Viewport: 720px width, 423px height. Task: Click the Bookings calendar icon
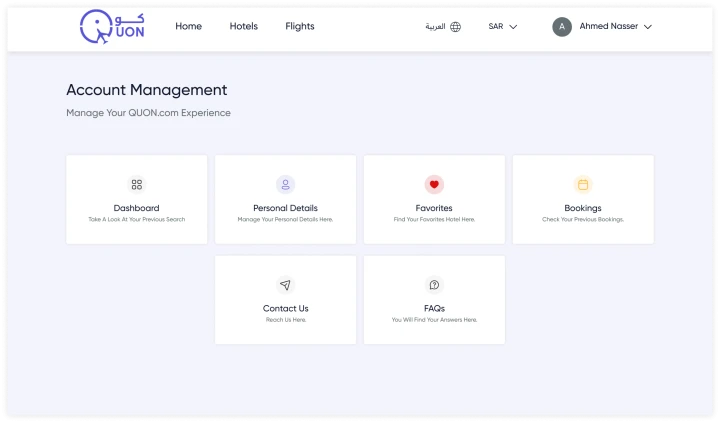583,185
